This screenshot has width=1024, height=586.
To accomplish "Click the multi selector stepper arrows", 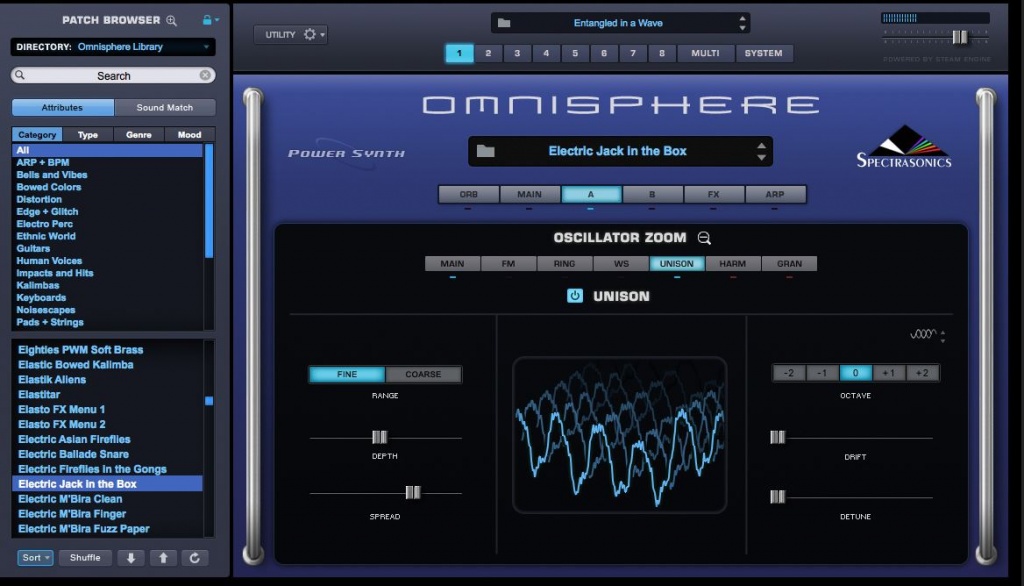I will 743,23.
